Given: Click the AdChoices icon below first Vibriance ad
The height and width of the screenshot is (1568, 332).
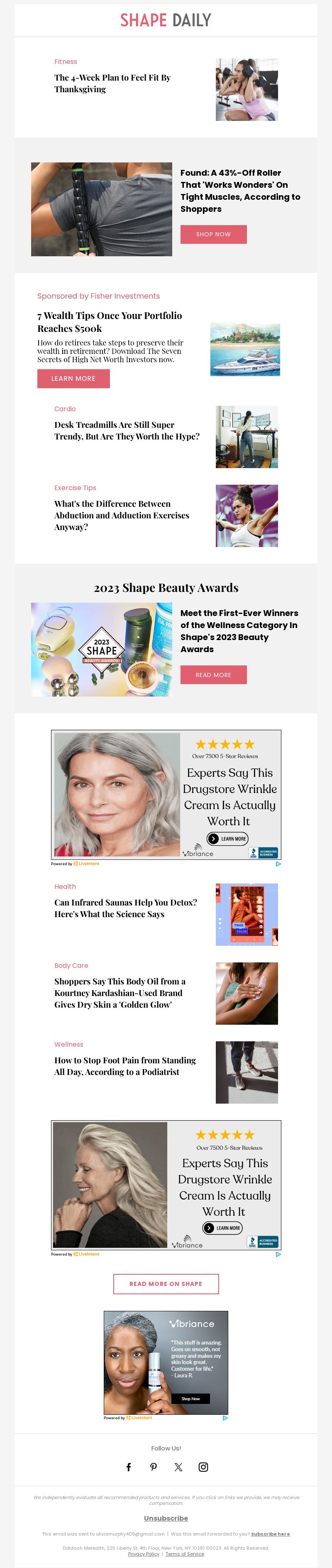Looking at the screenshot, I should pos(278,864).
